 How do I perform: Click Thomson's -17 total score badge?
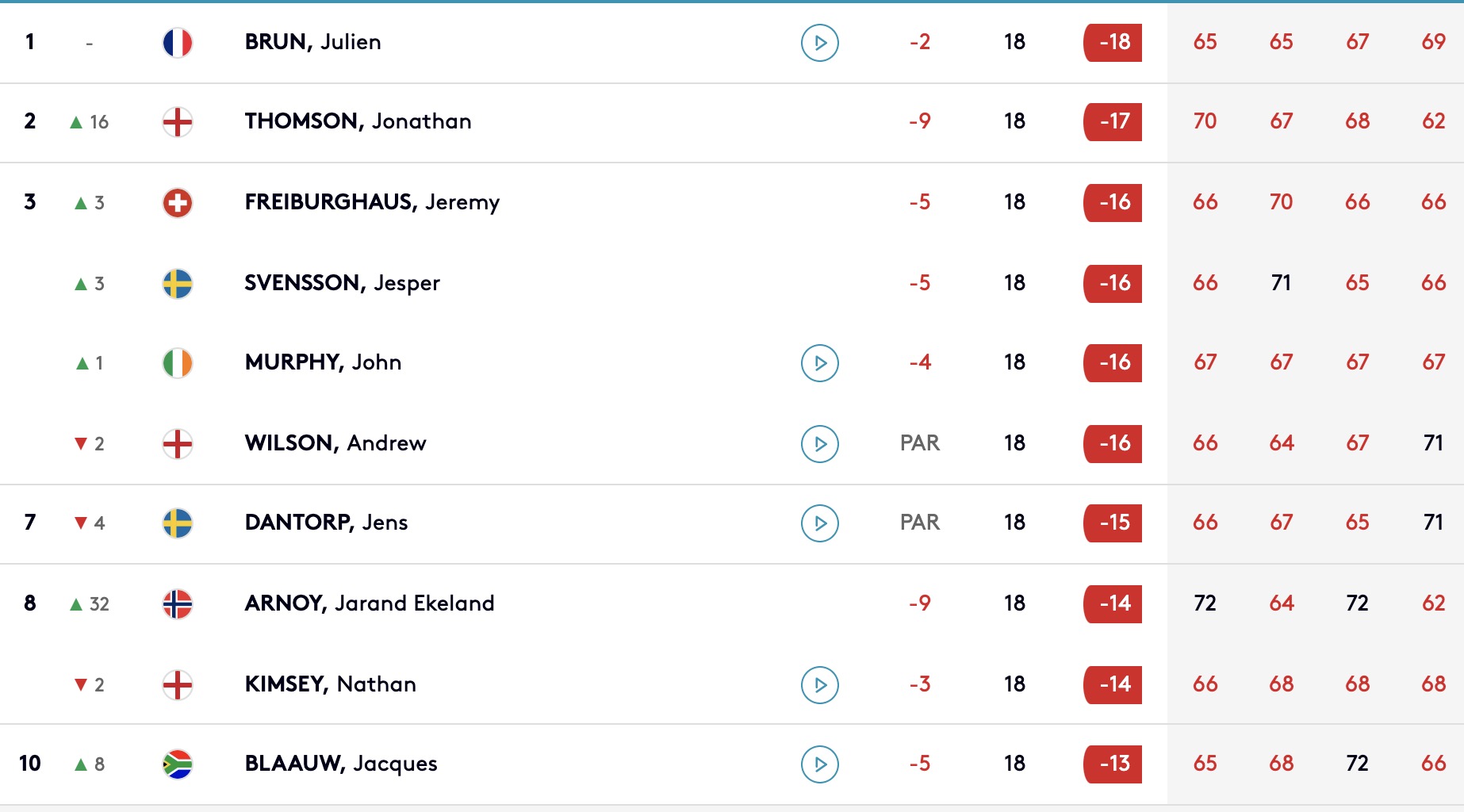pos(1113,122)
